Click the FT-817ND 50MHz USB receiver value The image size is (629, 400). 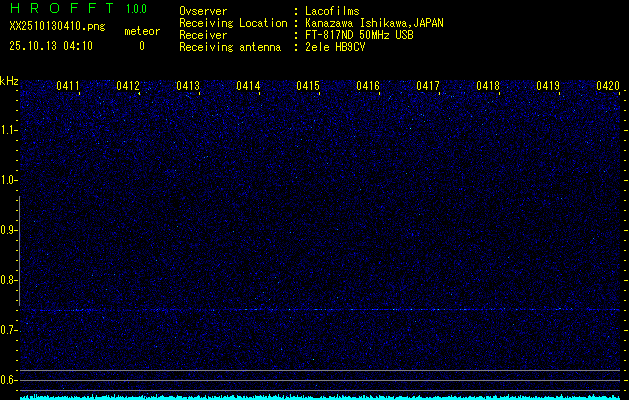point(358,35)
